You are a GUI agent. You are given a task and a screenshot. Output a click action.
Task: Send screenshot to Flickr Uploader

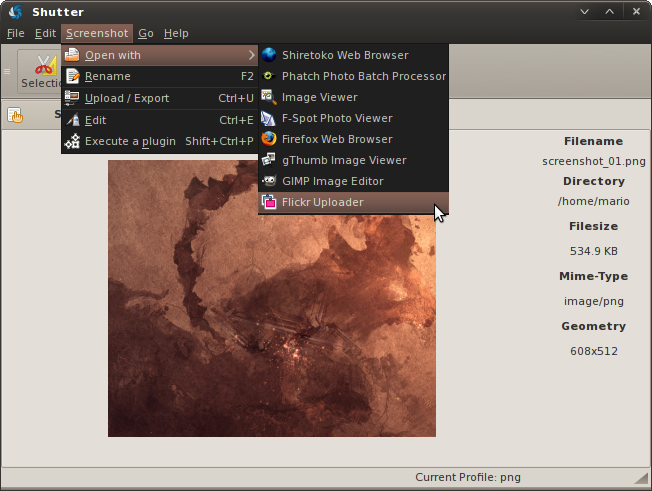click(322, 202)
